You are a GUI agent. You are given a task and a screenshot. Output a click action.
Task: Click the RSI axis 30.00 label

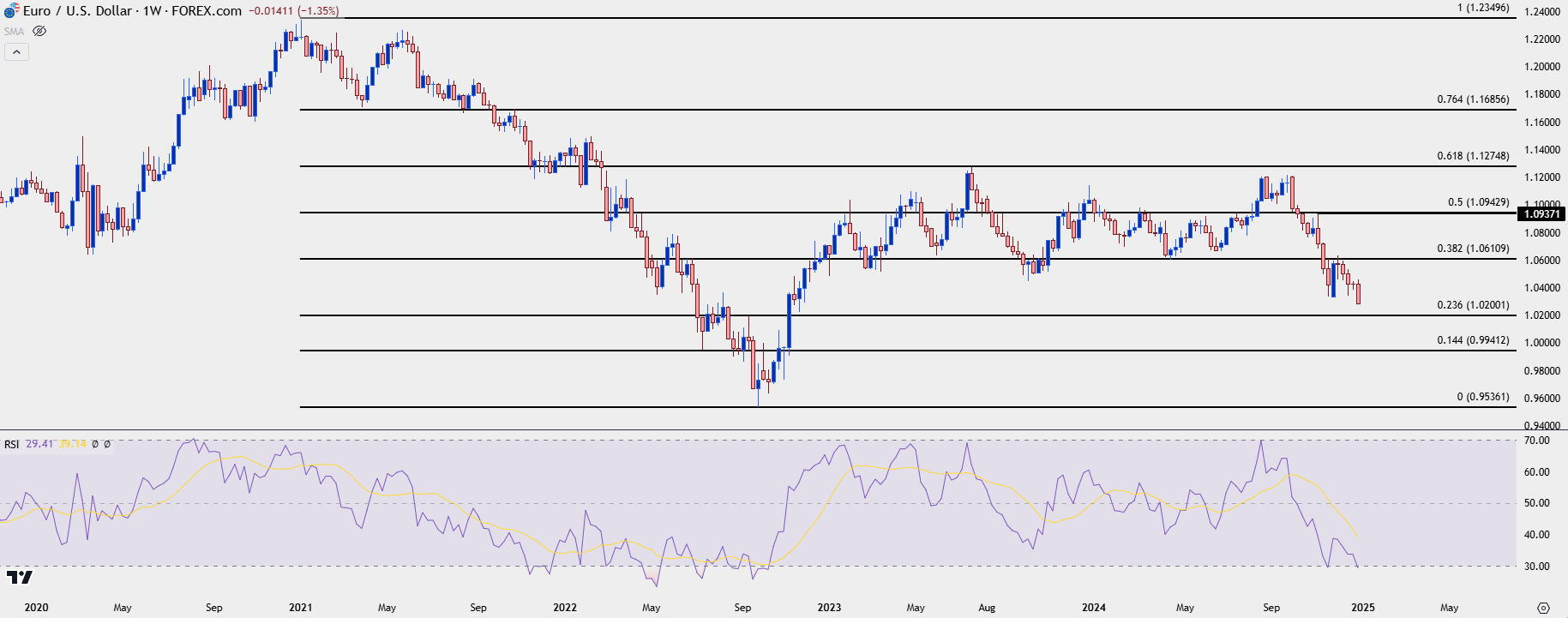(x=1538, y=567)
